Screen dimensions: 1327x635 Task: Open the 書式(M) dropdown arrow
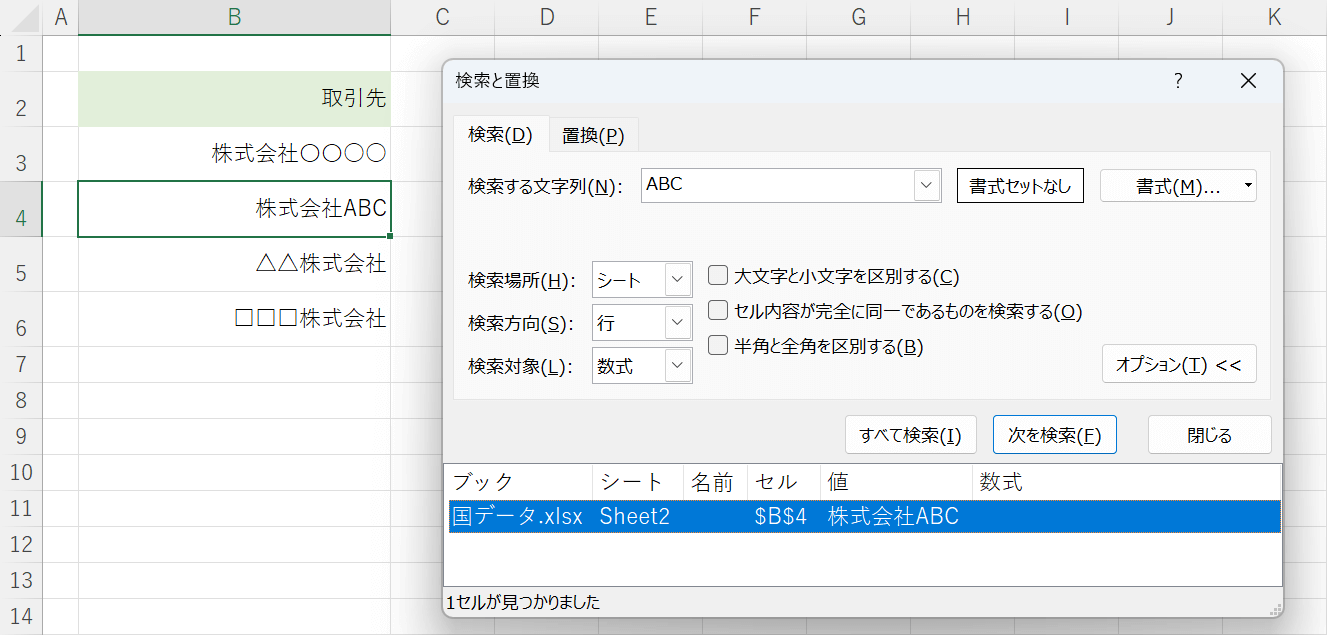click(1247, 186)
